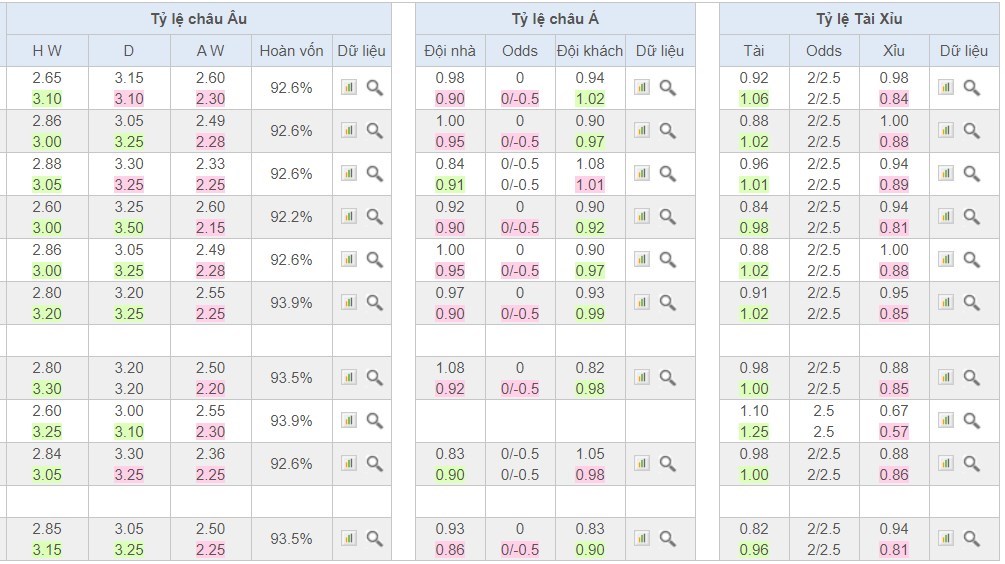Click the pink-highlighted 0.57 Xỉu odds value
Viewport: 1005px width, 564px height.
(894, 431)
